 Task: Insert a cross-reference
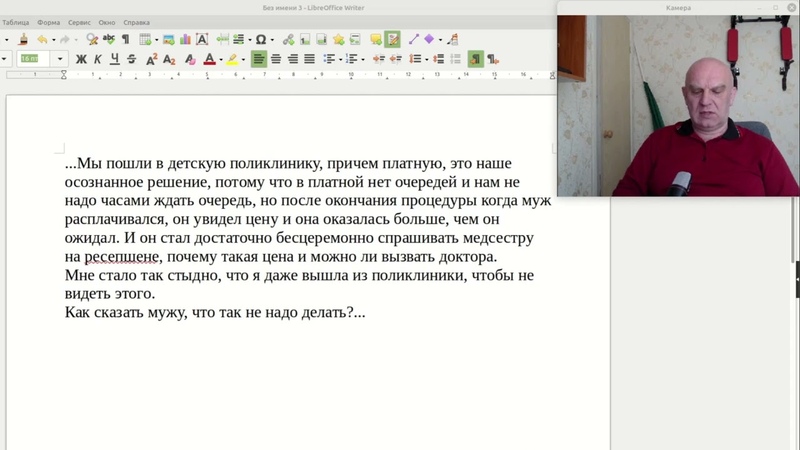click(x=355, y=39)
